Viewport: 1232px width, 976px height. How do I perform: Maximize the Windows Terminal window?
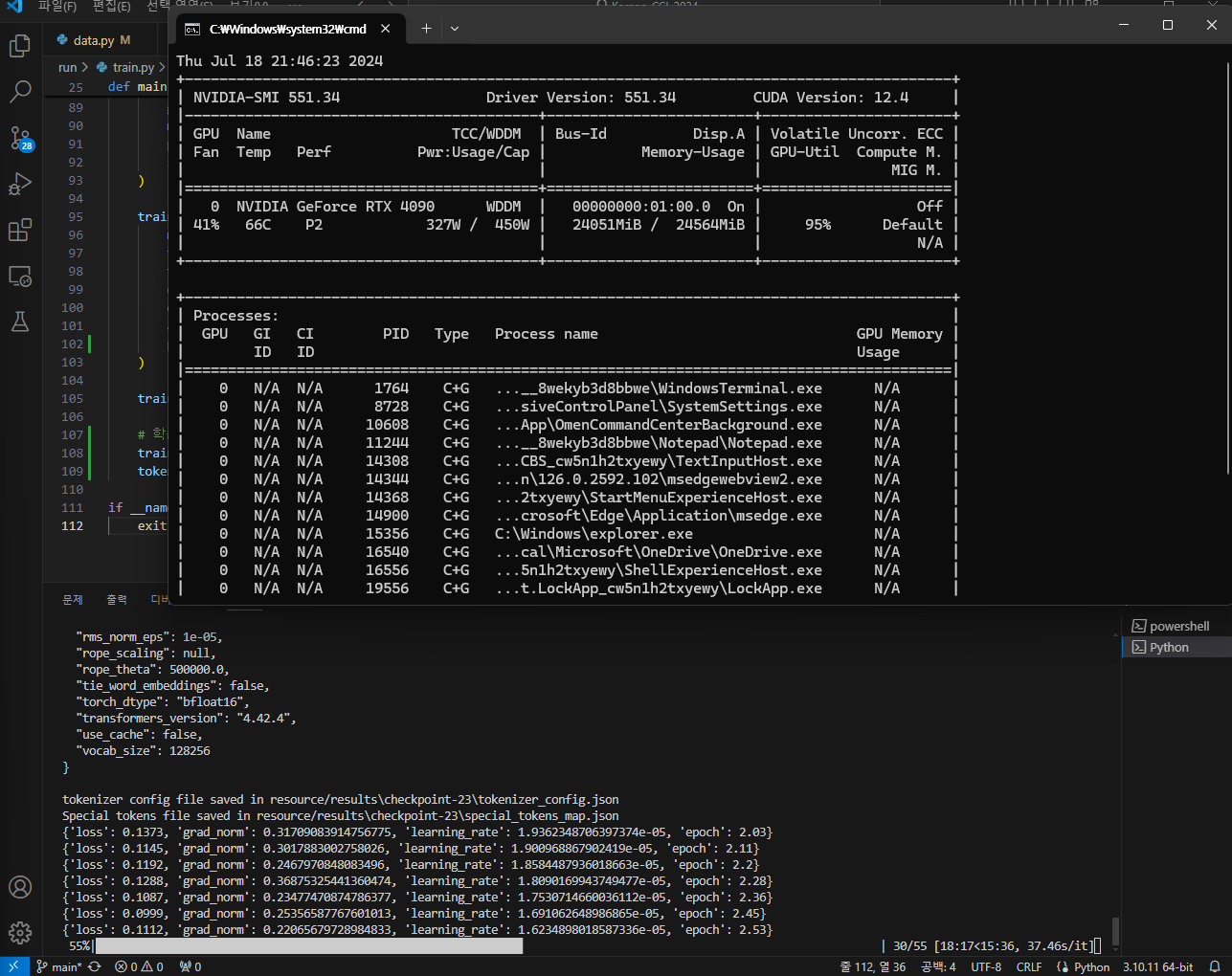click(x=1168, y=25)
